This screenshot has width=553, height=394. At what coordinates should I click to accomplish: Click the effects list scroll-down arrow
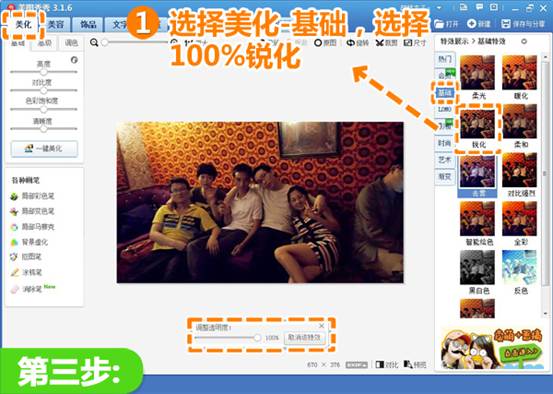(545, 313)
